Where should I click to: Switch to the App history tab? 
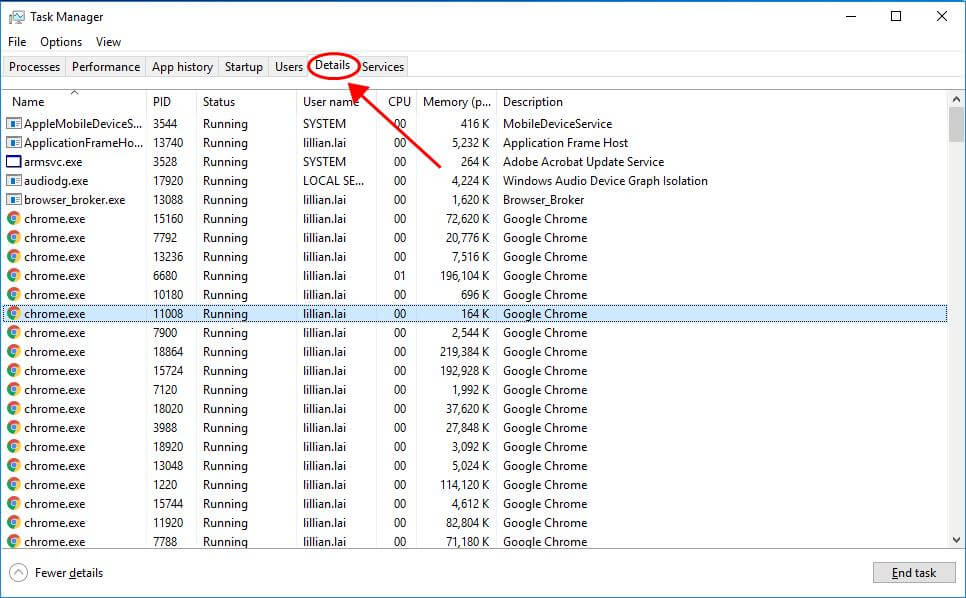click(x=182, y=67)
